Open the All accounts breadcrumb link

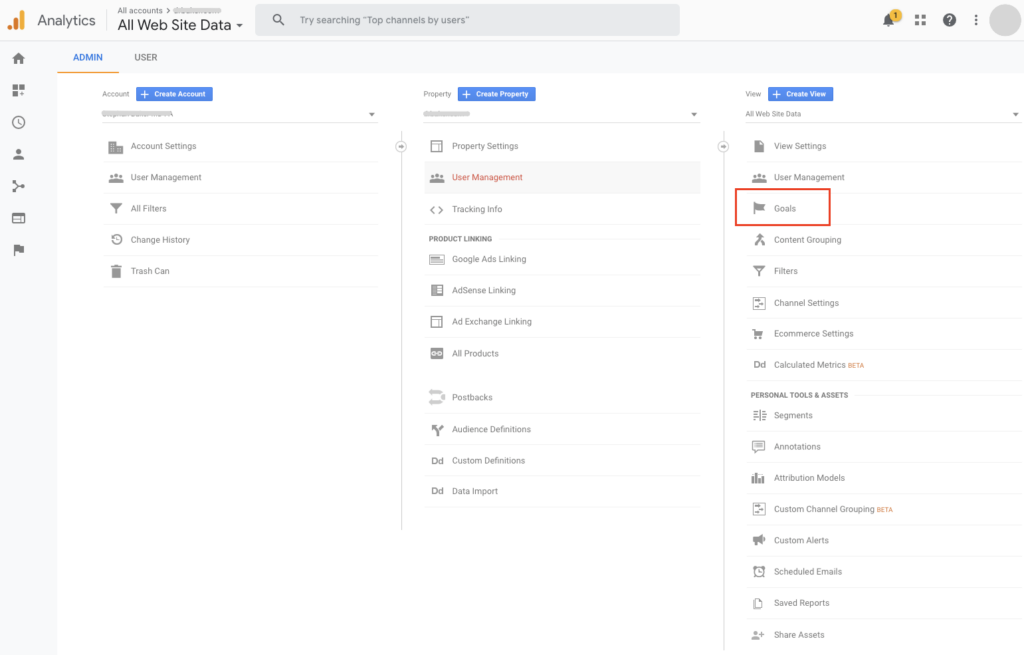[140, 10]
